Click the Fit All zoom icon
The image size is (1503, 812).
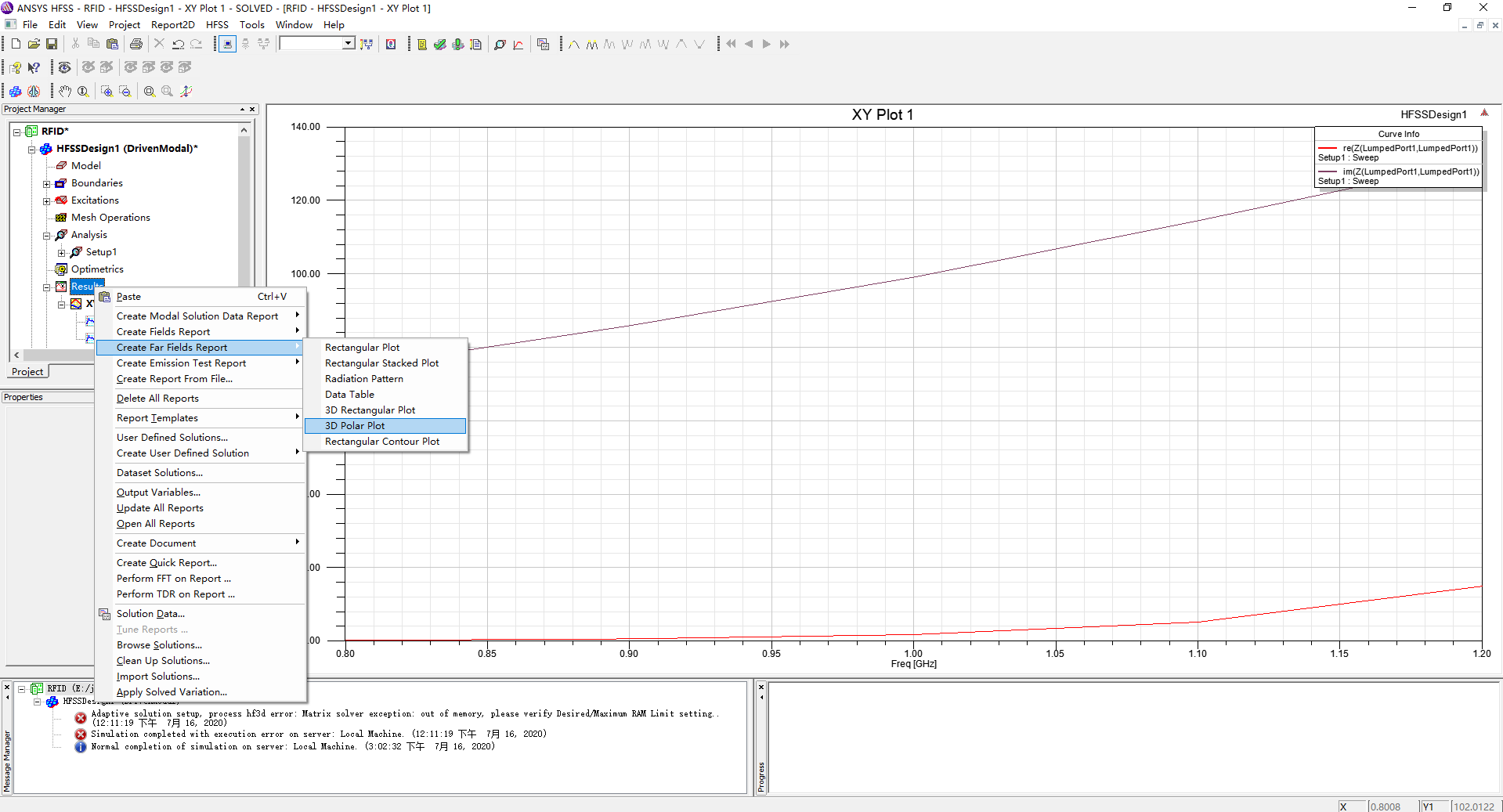point(150,92)
